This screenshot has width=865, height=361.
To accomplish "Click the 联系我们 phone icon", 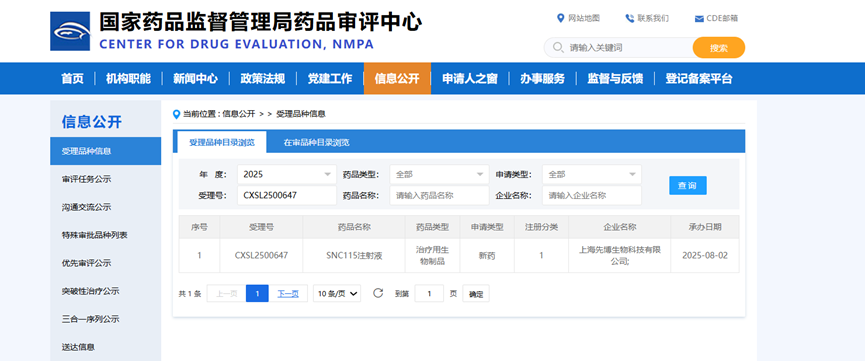I will tap(629, 18).
